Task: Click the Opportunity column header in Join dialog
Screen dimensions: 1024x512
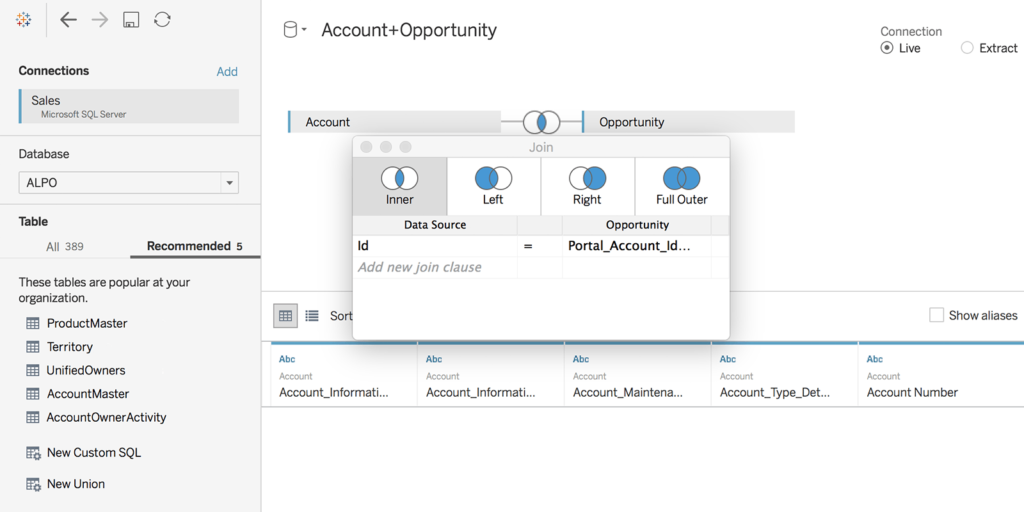Action: coord(637,225)
